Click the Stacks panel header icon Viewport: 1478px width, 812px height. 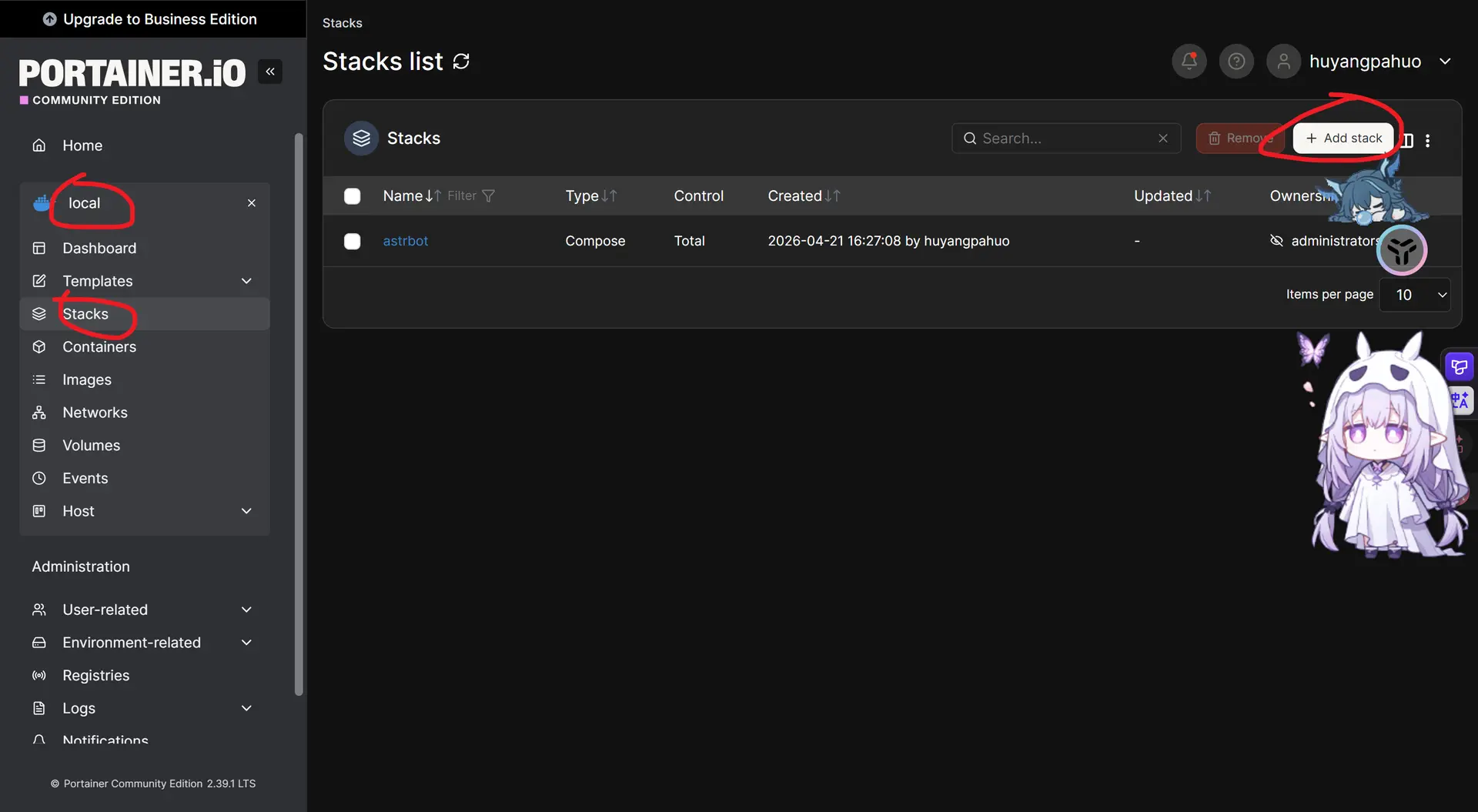coord(361,139)
